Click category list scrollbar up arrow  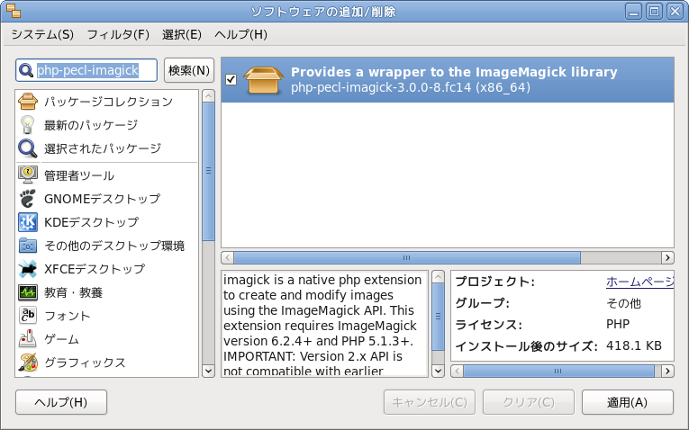pyautogui.click(x=208, y=96)
